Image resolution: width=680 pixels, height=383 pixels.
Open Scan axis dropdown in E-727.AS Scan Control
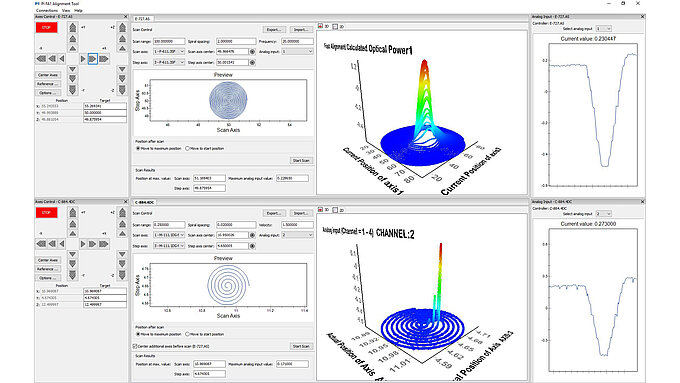(169, 52)
